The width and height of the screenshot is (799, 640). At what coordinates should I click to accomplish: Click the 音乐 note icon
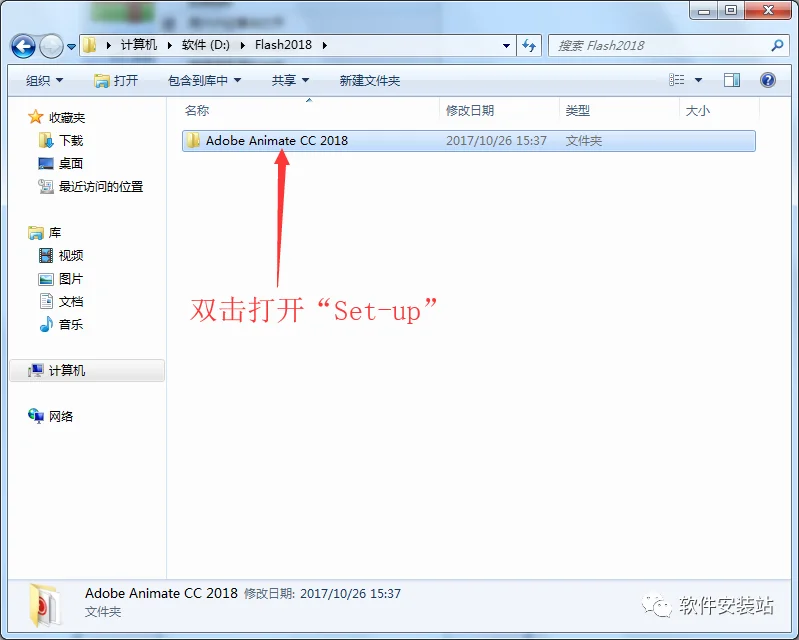click(46, 324)
